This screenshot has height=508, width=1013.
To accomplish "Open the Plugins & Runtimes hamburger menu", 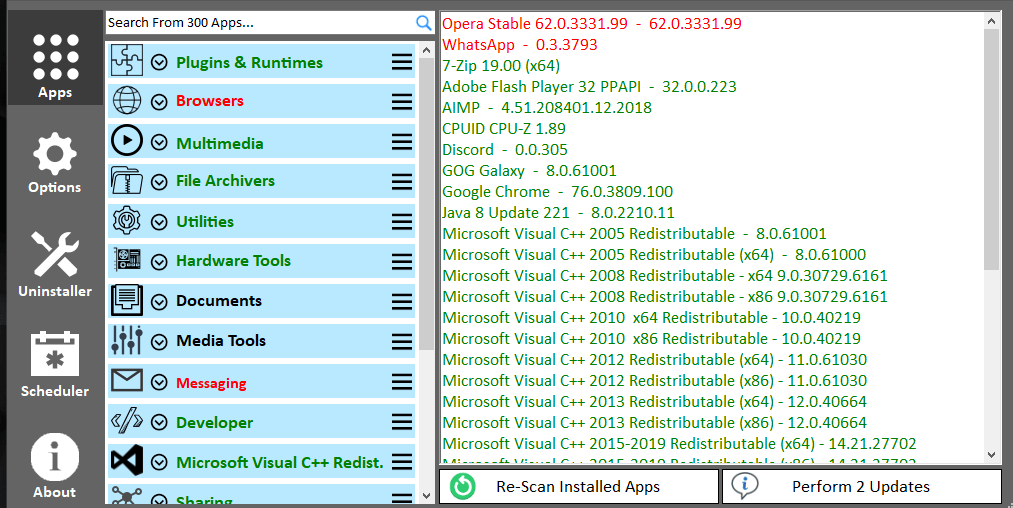I will click(402, 62).
